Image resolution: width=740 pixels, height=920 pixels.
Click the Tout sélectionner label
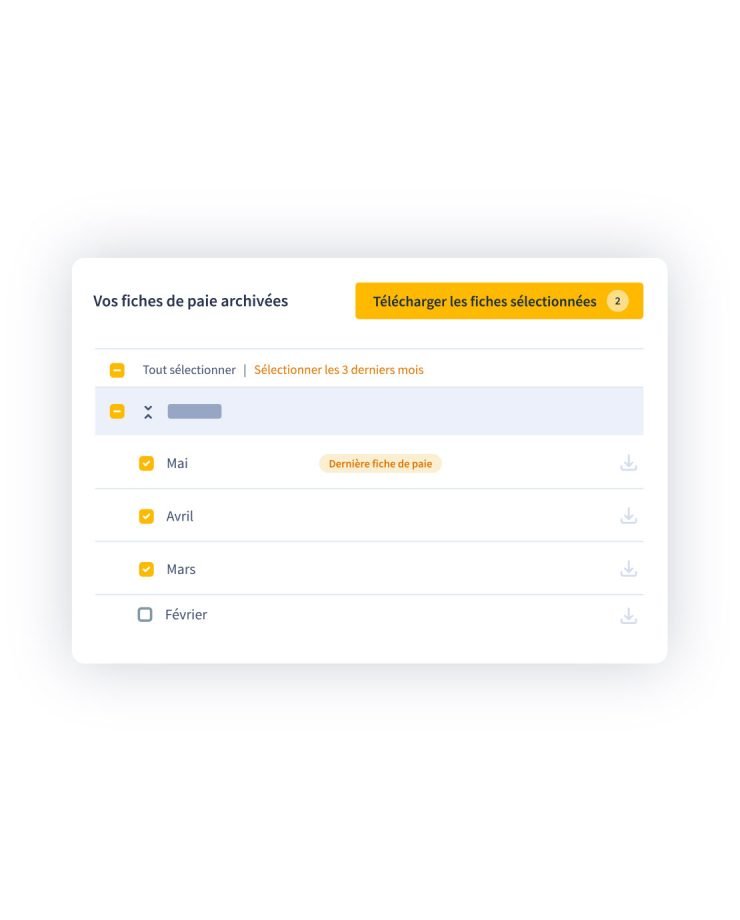(189, 370)
